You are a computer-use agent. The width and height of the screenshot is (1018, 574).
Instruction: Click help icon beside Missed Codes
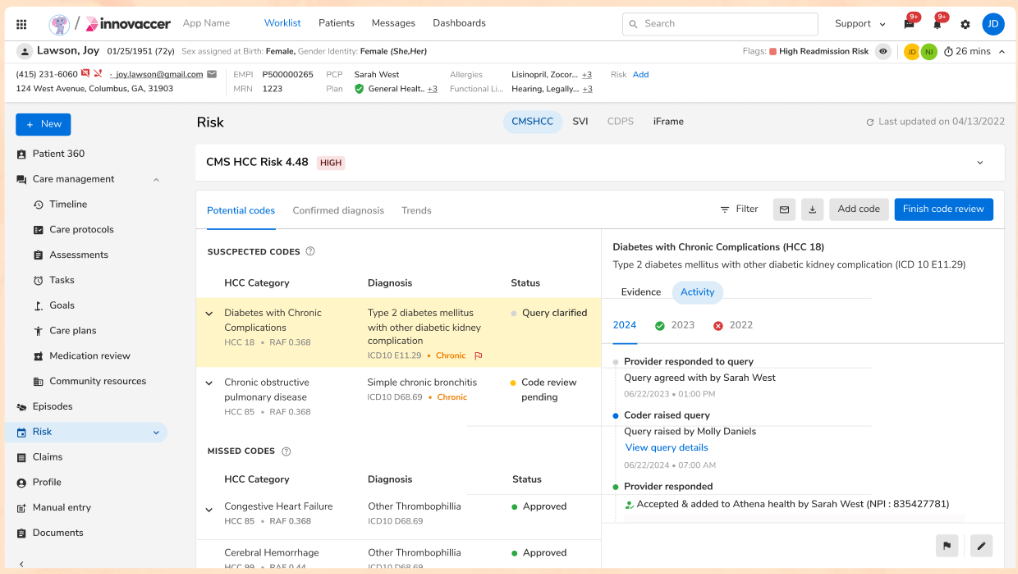coord(286,452)
